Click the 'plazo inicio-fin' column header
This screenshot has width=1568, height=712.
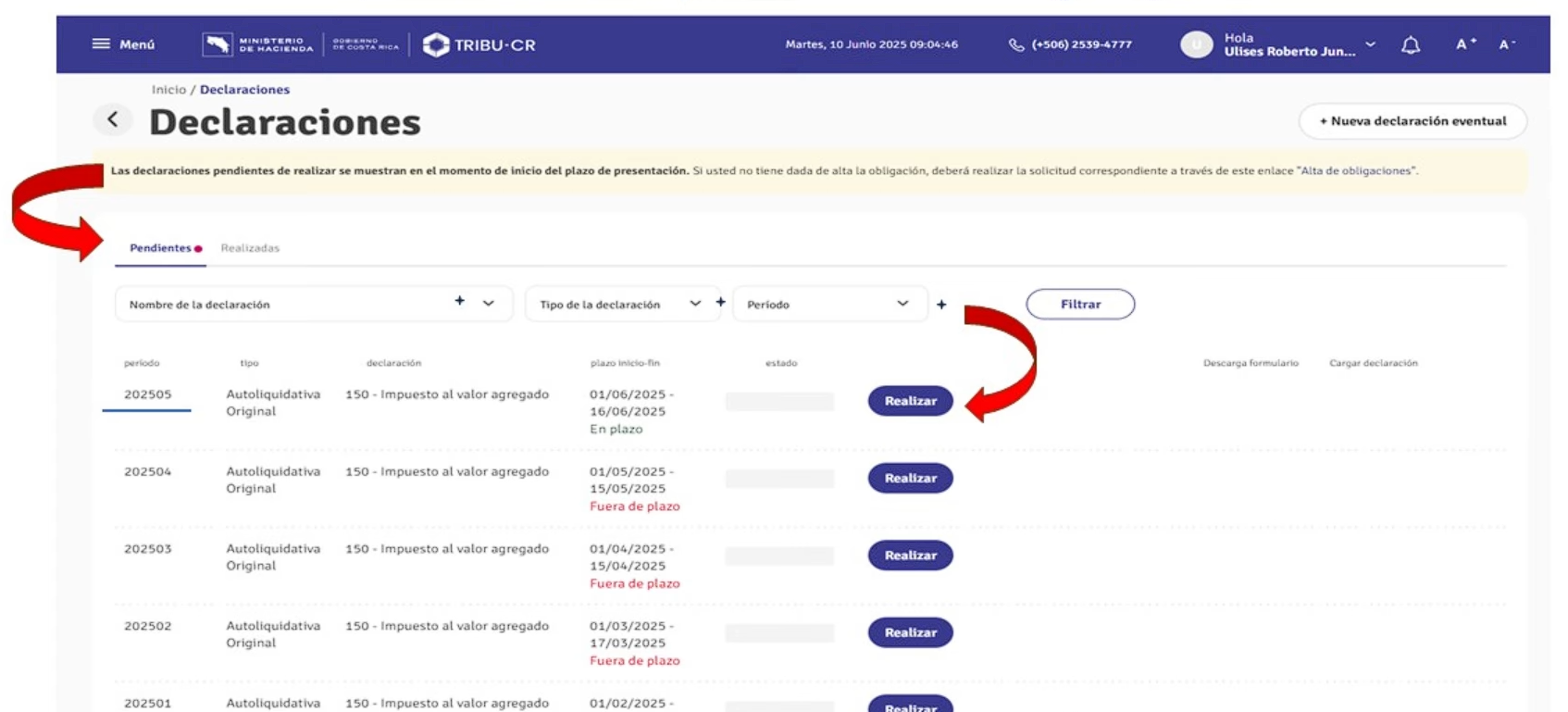pyautogui.click(x=625, y=363)
